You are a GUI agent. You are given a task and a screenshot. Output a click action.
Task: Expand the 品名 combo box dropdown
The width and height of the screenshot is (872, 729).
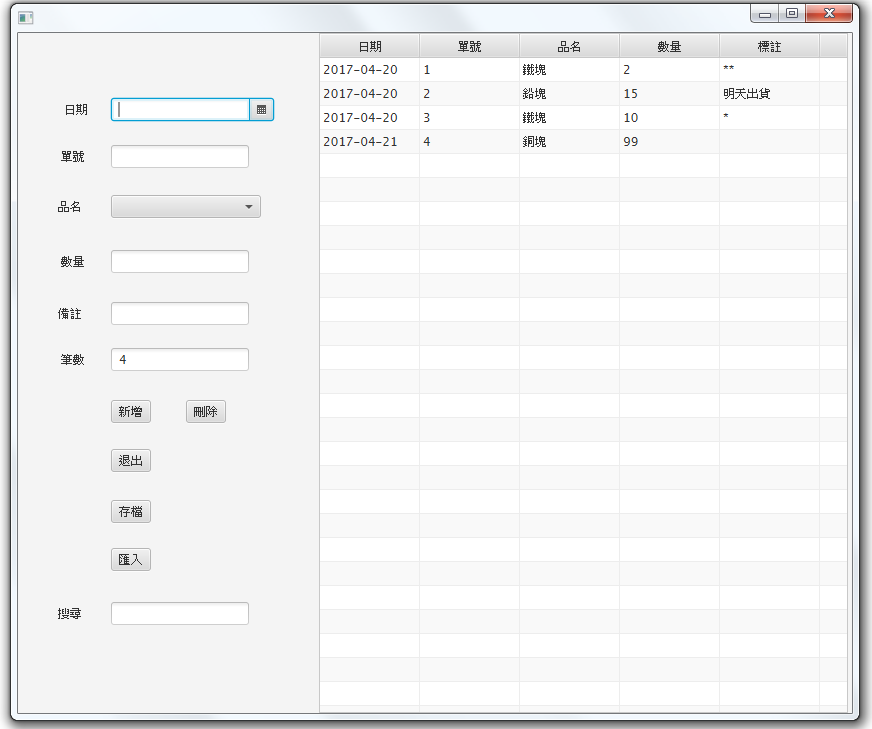[250, 206]
